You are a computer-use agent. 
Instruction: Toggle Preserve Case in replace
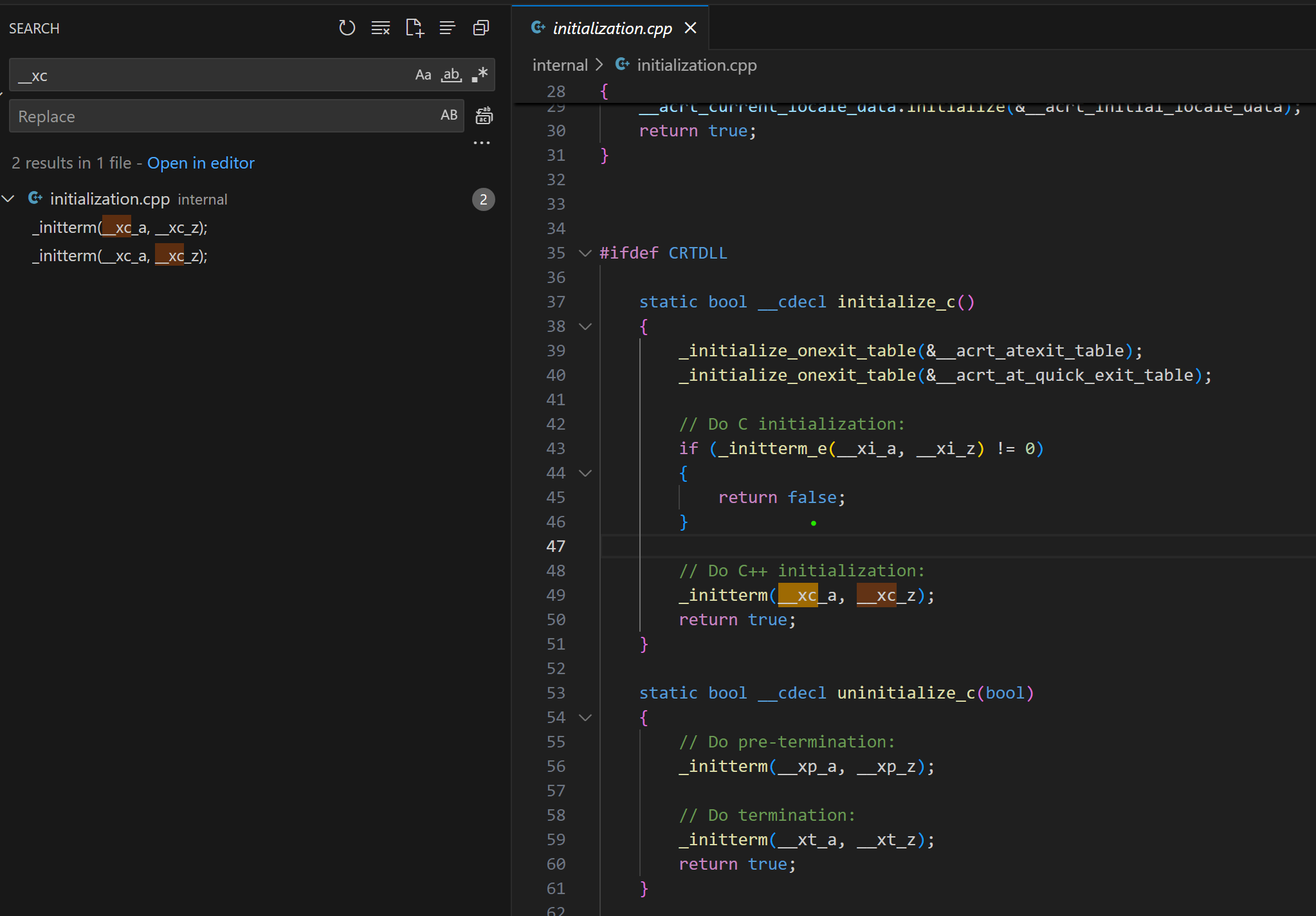pyautogui.click(x=449, y=115)
